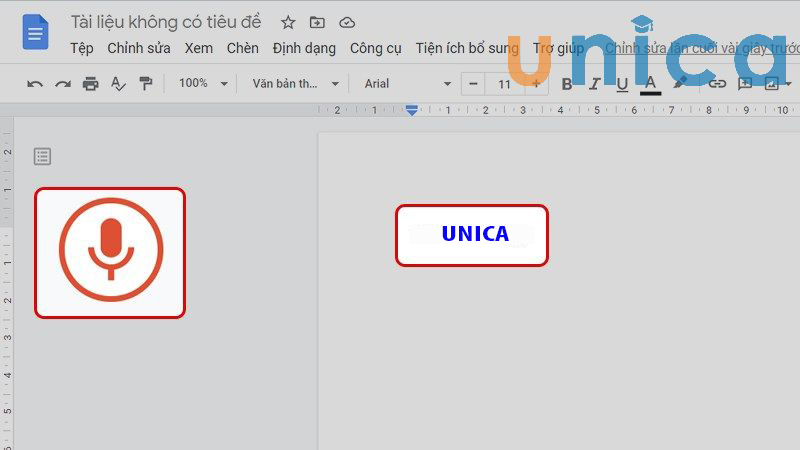
Task: Open the highlight color tool
Action: pyautogui.click(x=679, y=84)
